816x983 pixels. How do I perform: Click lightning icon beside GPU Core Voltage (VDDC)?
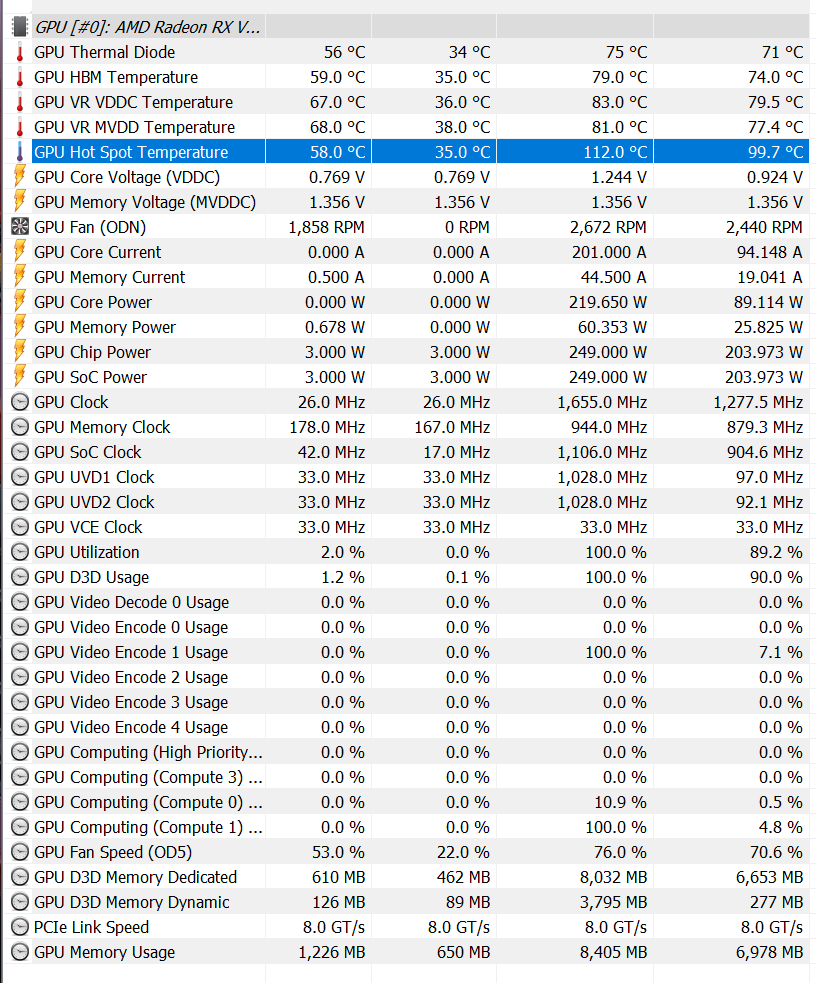coord(20,177)
